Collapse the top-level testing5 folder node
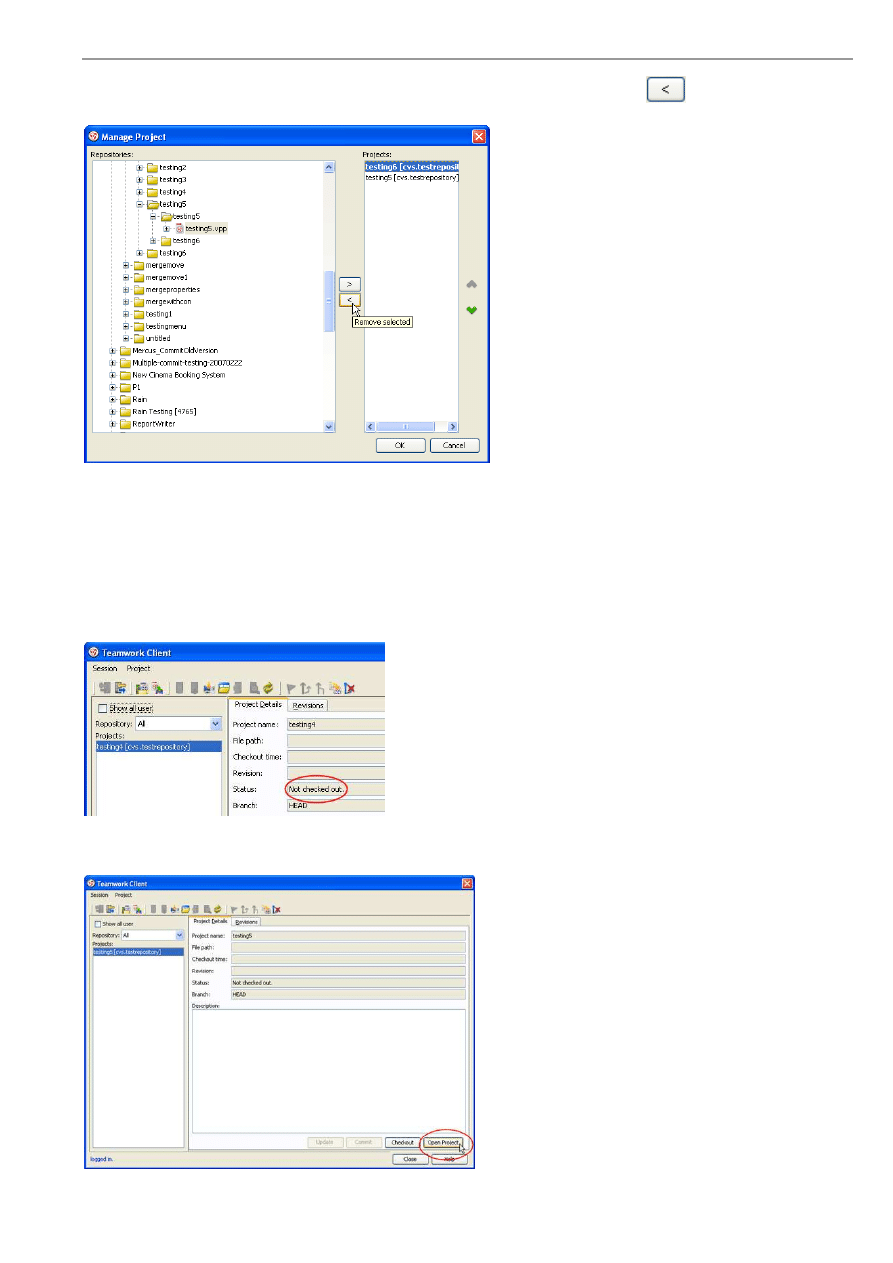893x1263 pixels. pyautogui.click(x=141, y=204)
